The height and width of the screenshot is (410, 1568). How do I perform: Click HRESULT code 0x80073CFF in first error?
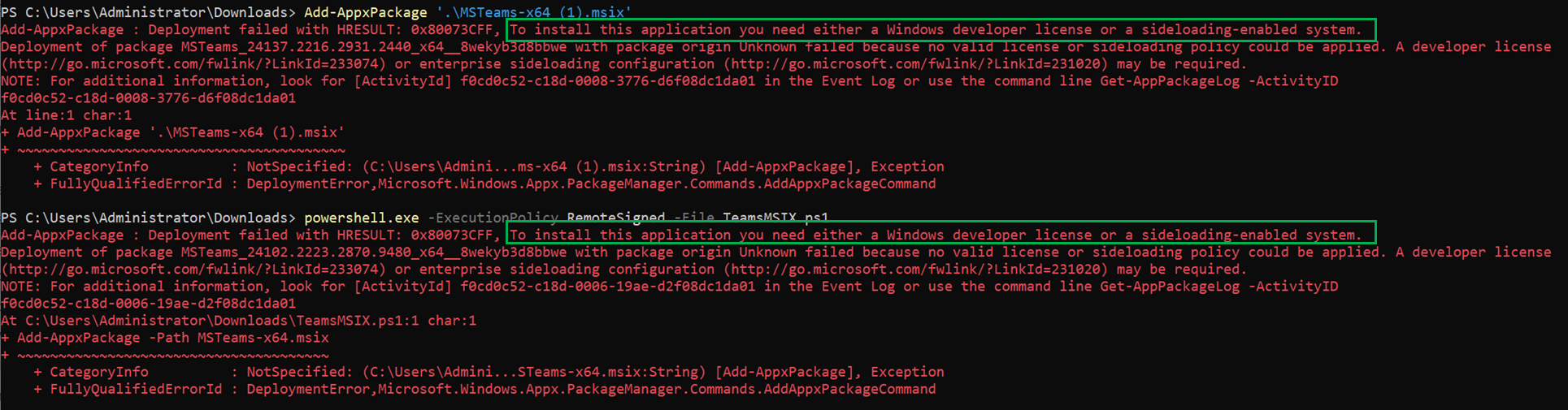[452, 30]
